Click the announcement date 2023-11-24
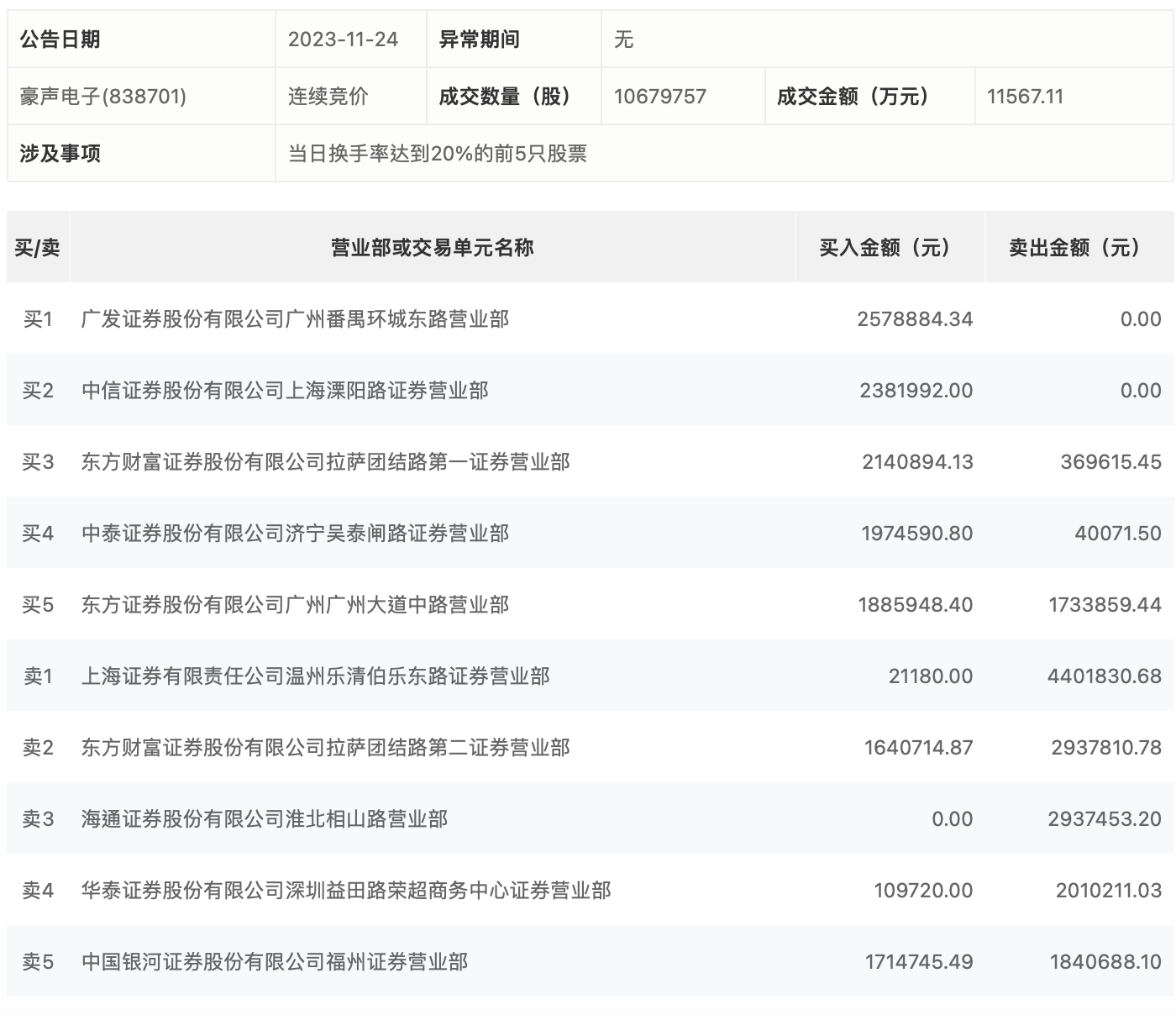The image size is (1176, 1015). click(x=343, y=39)
